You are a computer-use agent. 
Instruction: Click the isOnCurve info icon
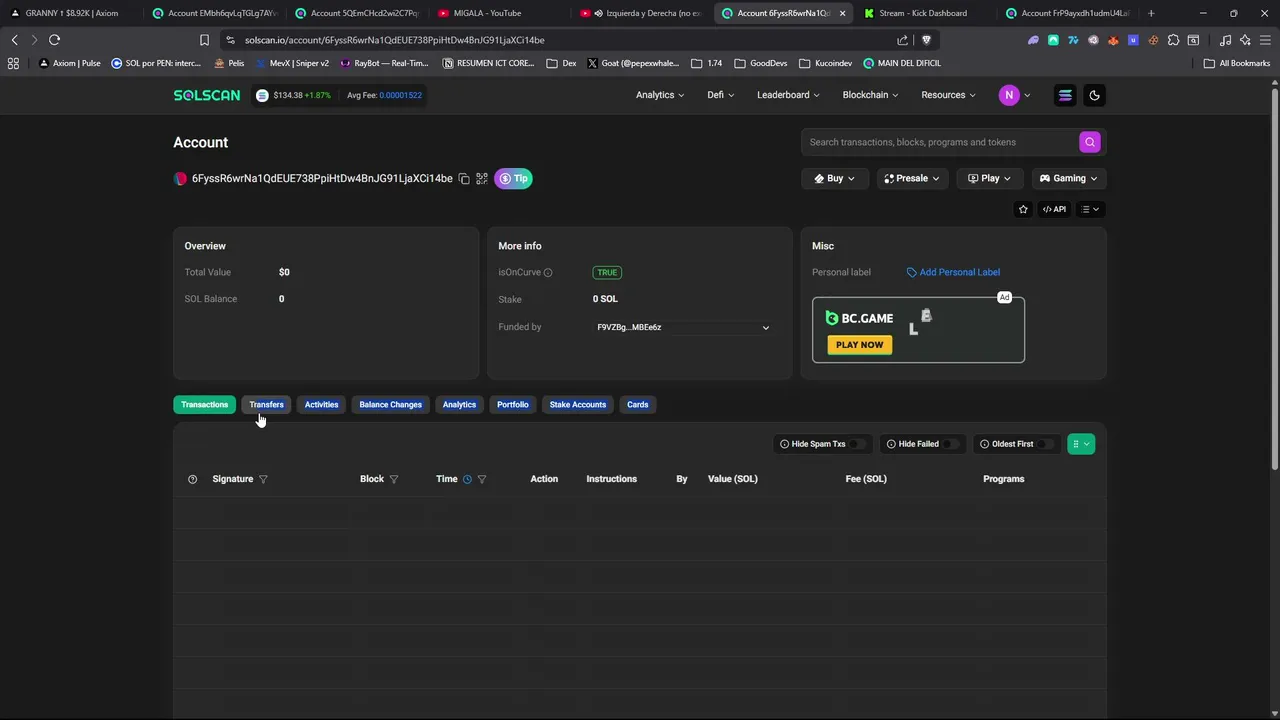pyautogui.click(x=548, y=272)
